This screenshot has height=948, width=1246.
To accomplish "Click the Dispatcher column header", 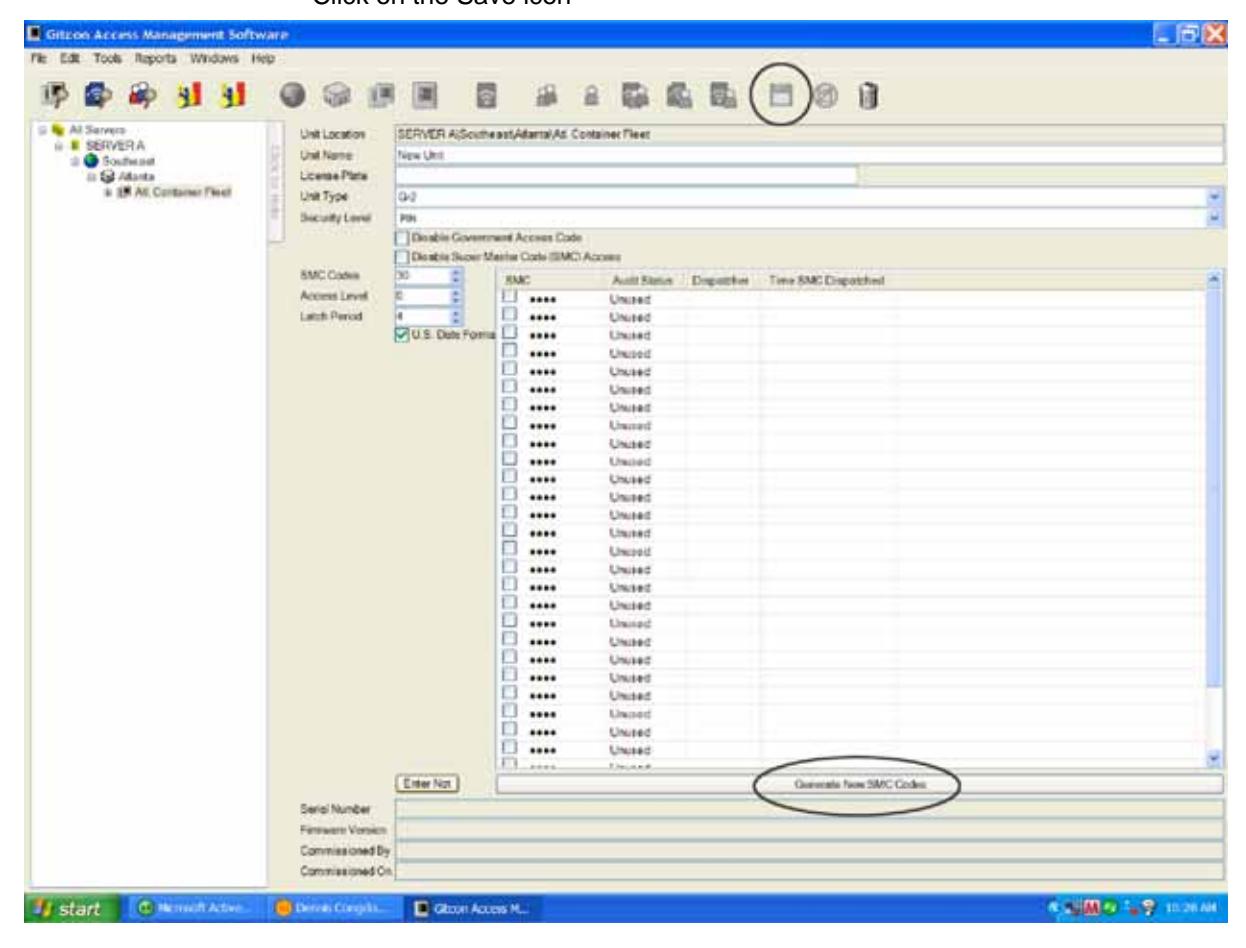I will 722,281.
